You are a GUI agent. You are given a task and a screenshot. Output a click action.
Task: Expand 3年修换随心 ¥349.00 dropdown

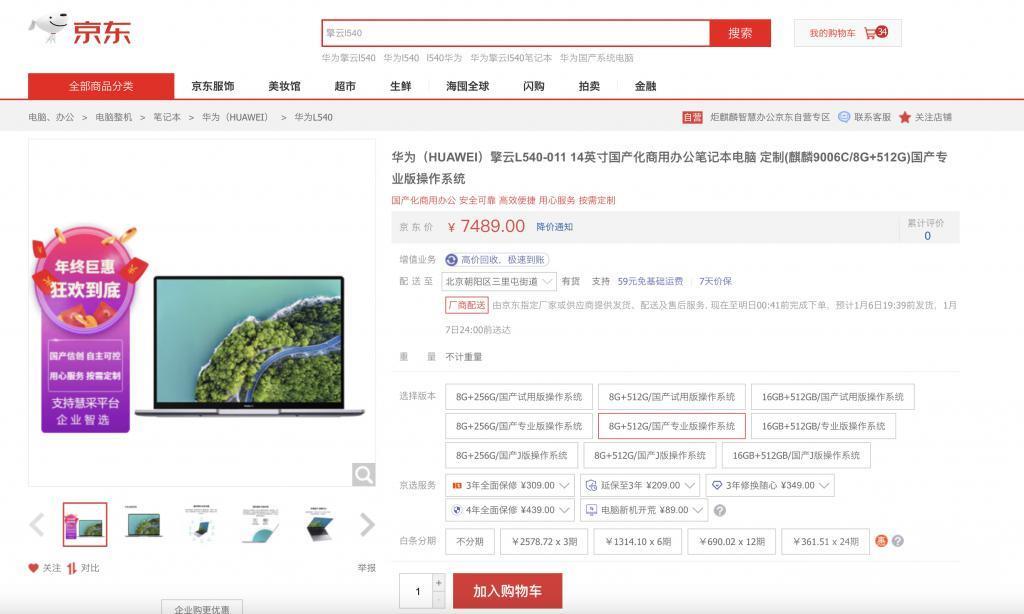click(770, 485)
